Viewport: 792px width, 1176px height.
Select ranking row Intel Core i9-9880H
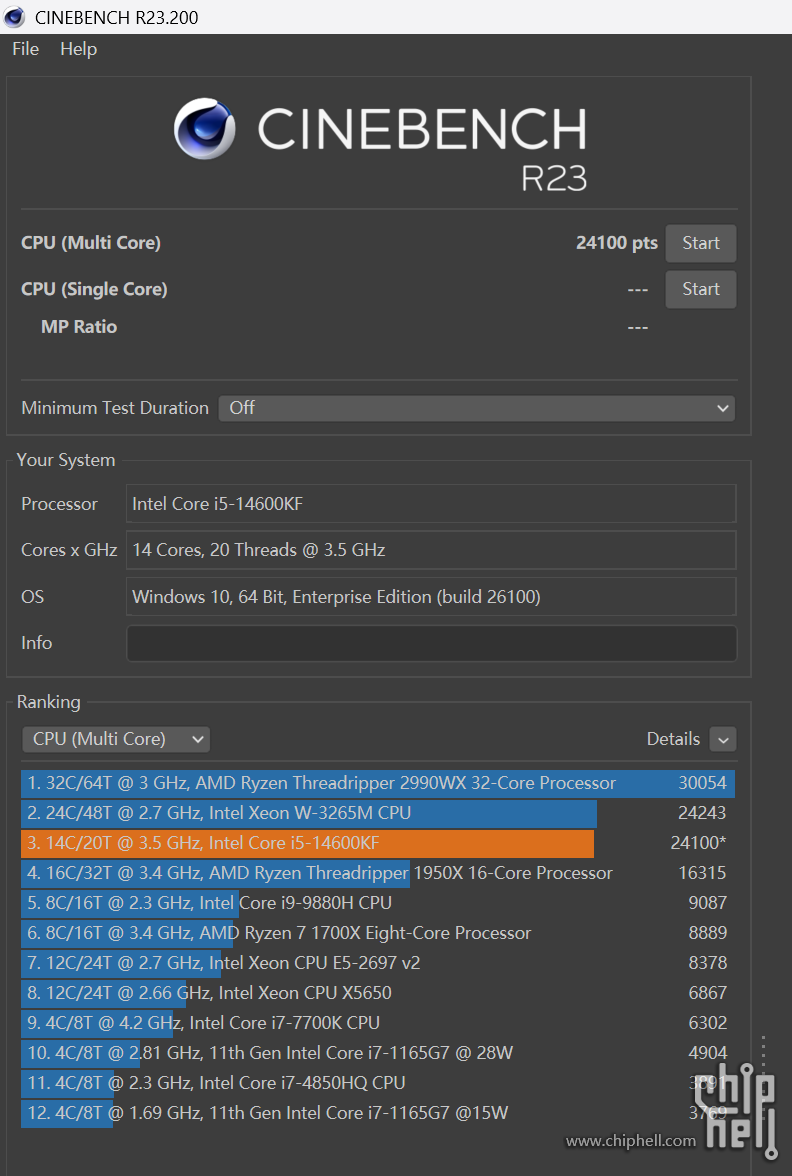378,903
